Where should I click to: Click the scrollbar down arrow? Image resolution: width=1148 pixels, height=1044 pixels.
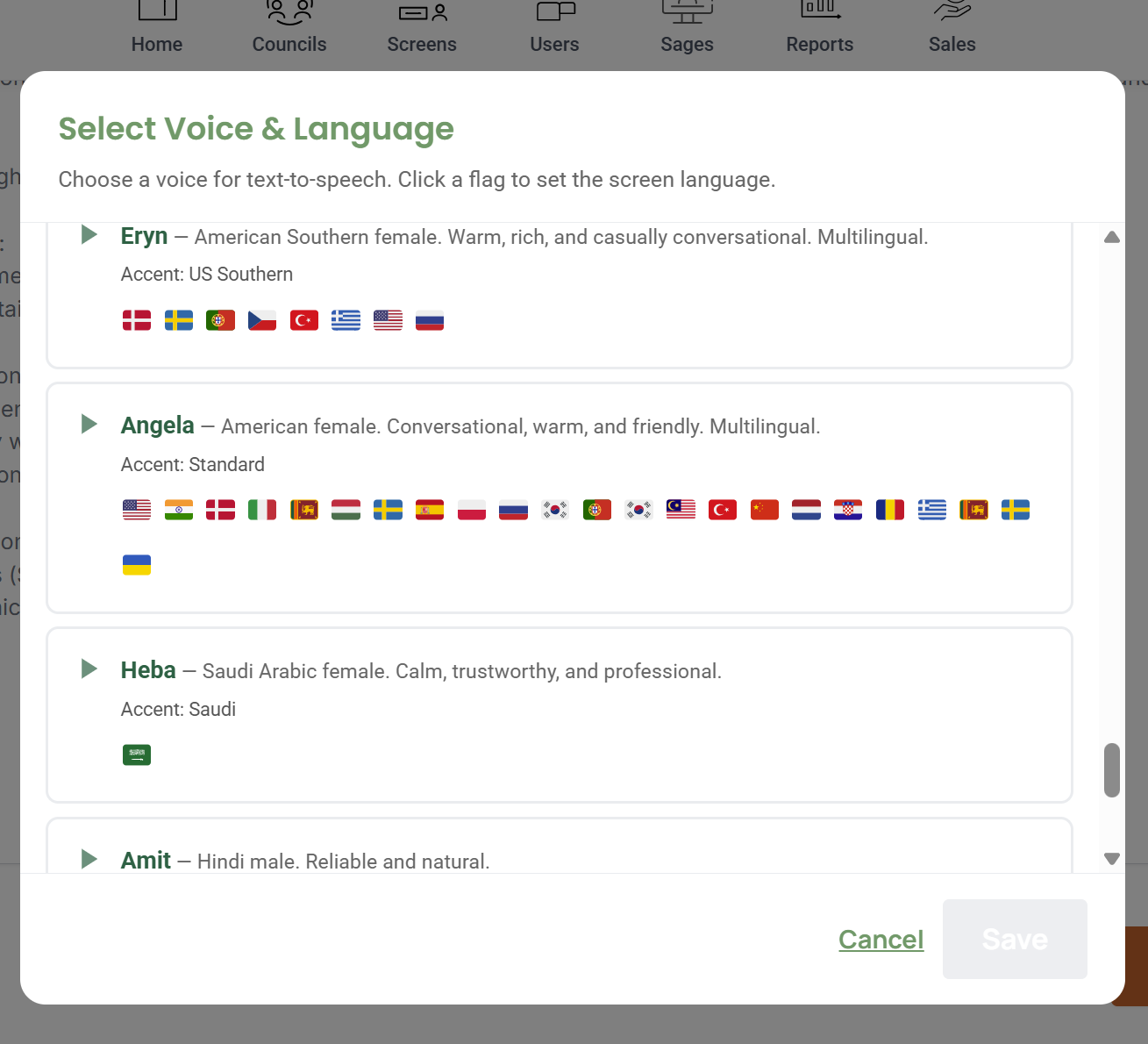pos(1111,857)
